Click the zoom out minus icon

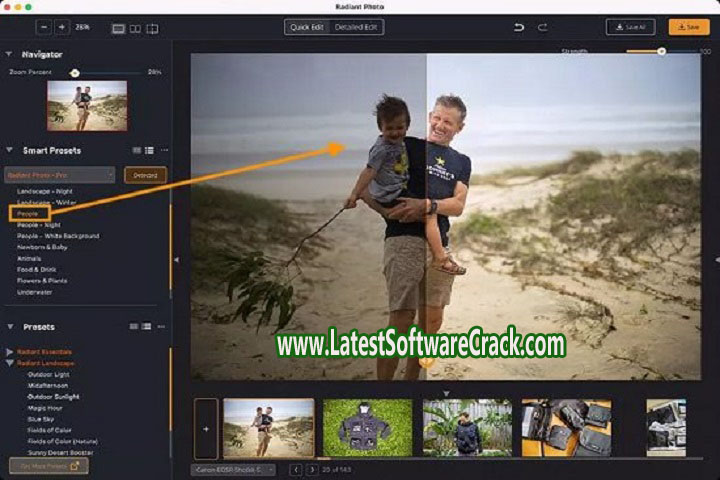click(x=45, y=28)
